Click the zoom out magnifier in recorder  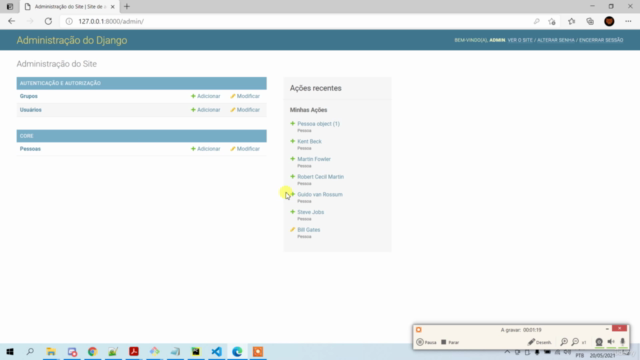click(x=575, y=342)
